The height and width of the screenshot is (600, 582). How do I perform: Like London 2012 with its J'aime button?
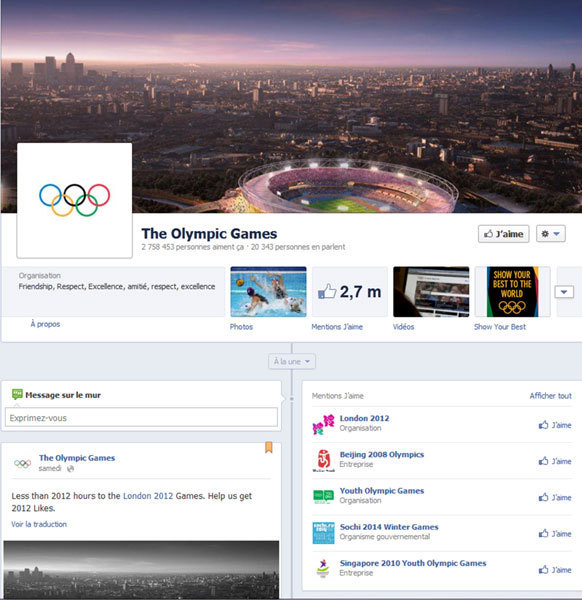[x=555, y=425]
